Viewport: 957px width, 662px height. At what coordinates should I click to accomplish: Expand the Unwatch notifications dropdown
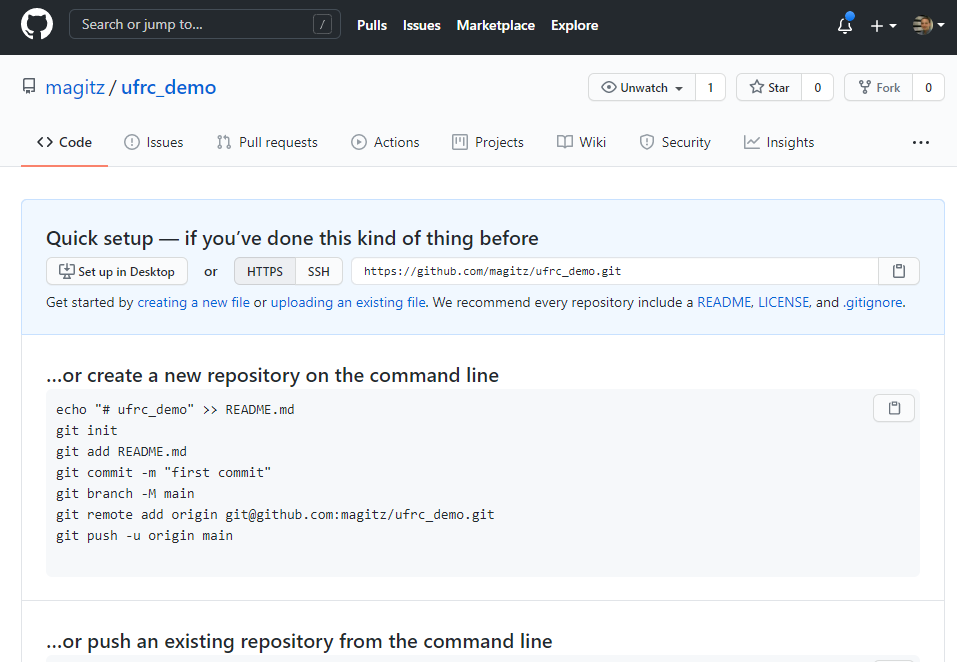click(642, 87)
